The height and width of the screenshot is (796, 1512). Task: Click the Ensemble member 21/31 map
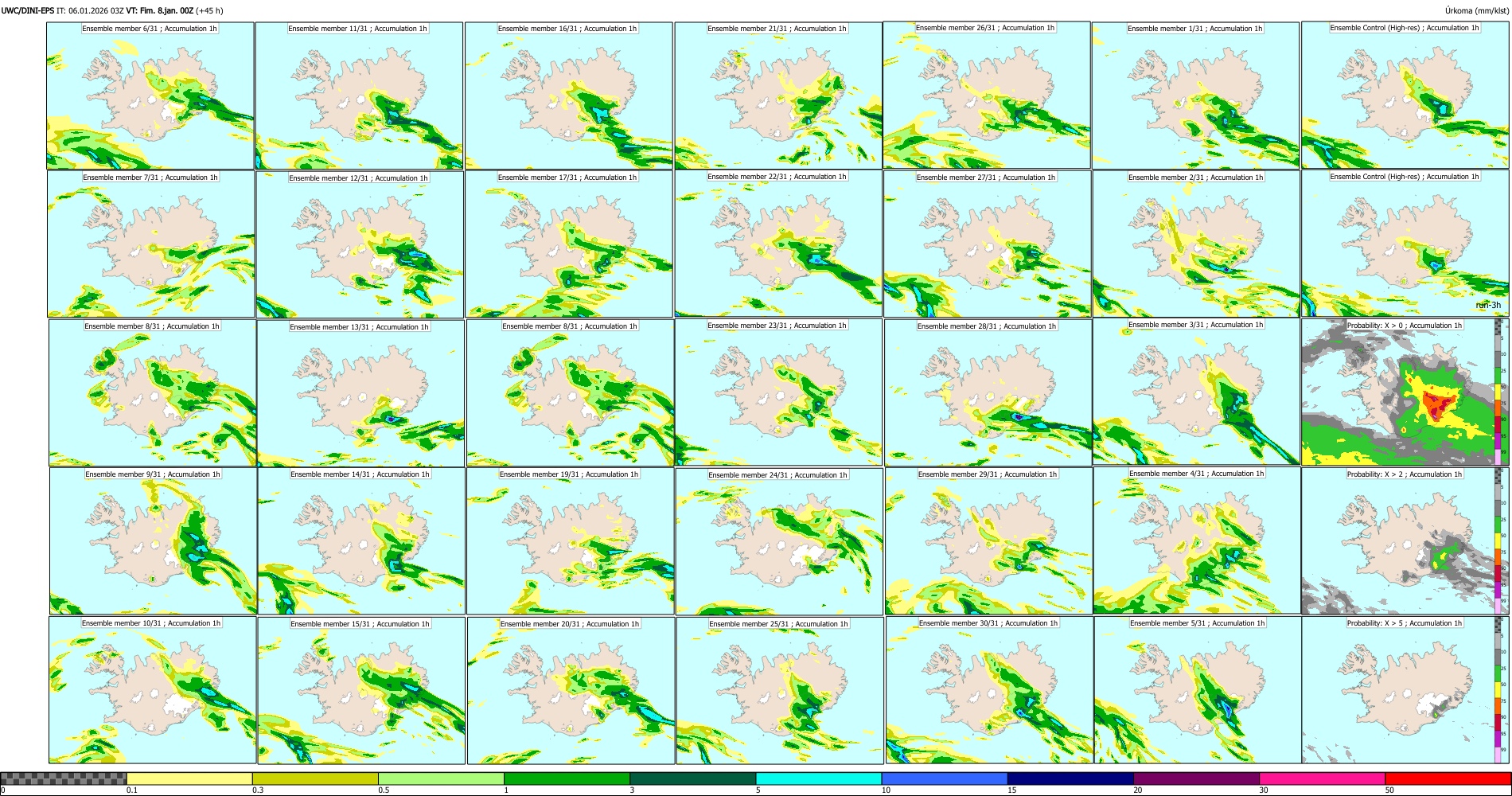pos(778,96)
